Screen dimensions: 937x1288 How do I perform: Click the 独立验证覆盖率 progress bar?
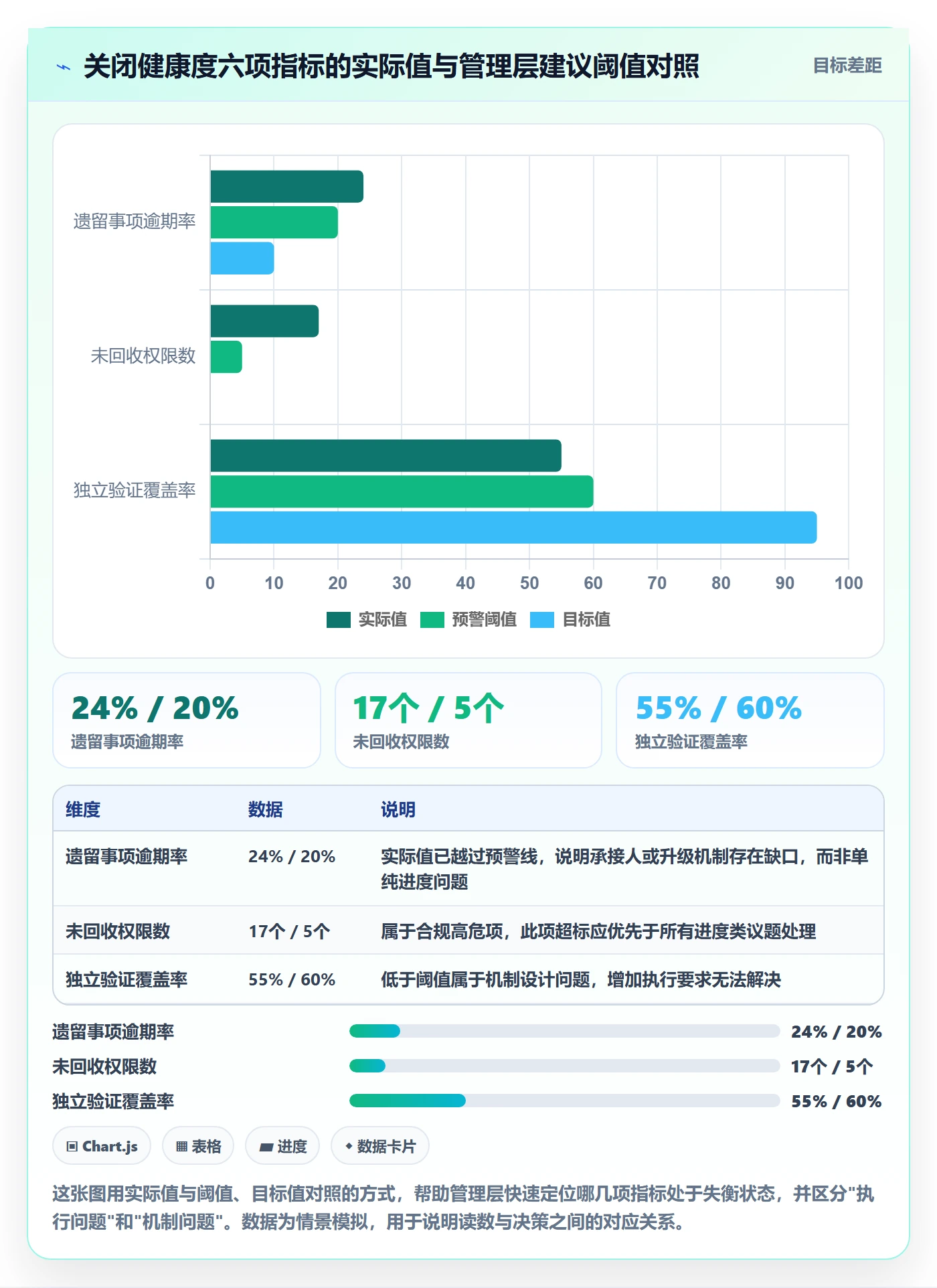[x=565, y=1101]
